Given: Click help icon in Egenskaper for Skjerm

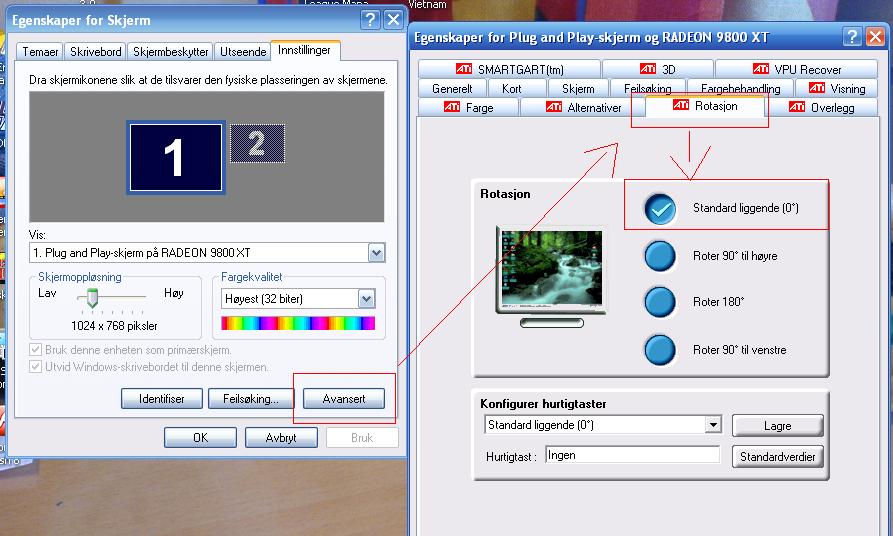Looking at the screenshot, I should (370, 20).
